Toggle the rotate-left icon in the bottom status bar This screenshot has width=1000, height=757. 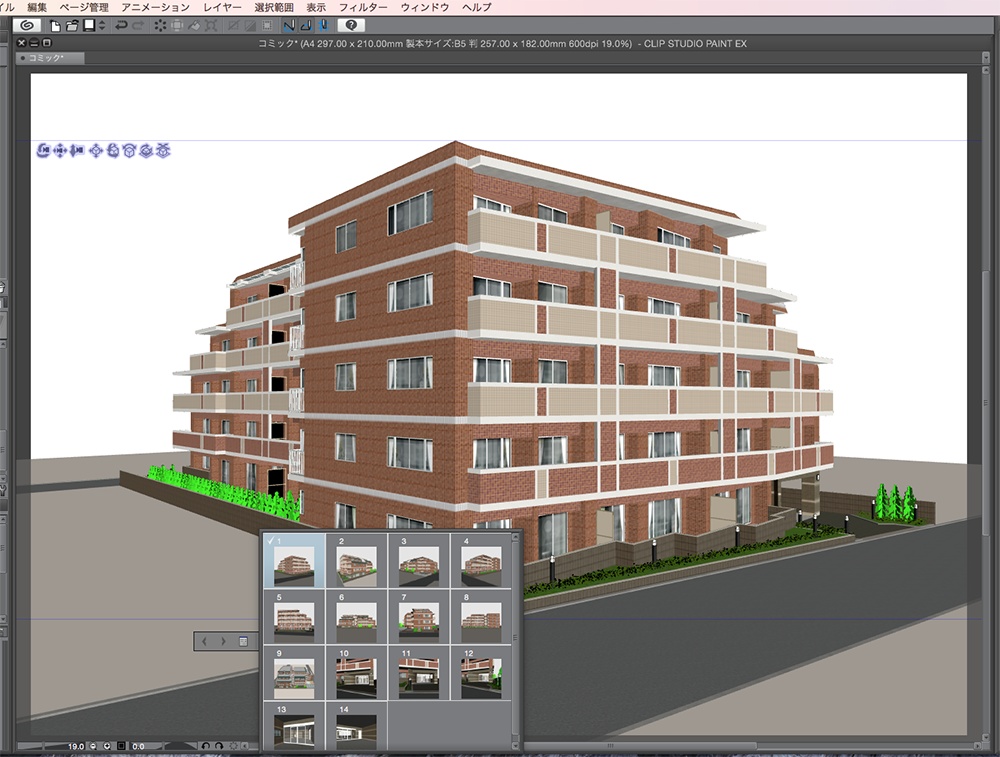(x=207, y=744)
